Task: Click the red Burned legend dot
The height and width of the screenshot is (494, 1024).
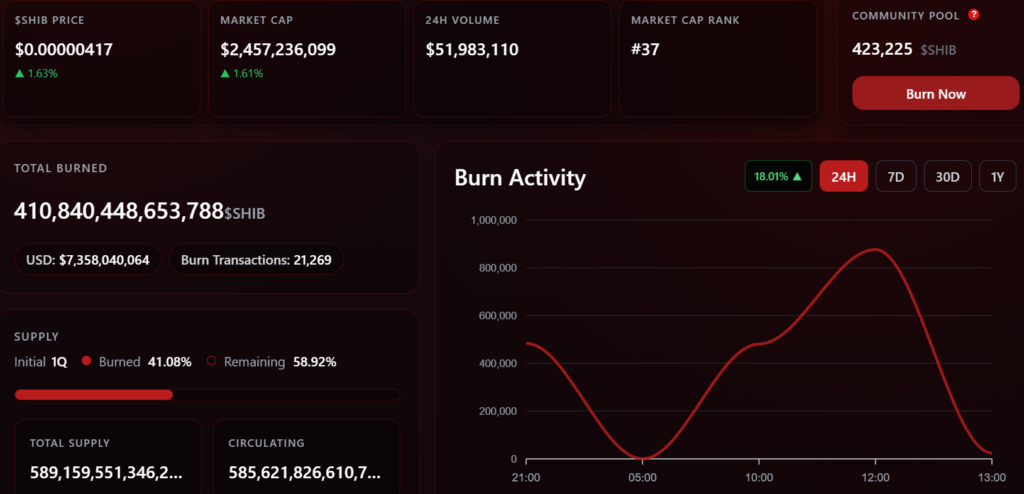Action: coord(86,361)
